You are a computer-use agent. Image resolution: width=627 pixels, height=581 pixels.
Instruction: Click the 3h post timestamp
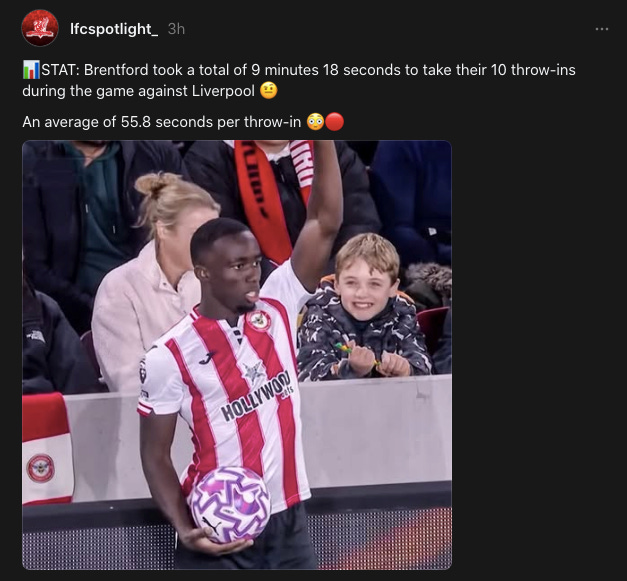tap(176, 29)
